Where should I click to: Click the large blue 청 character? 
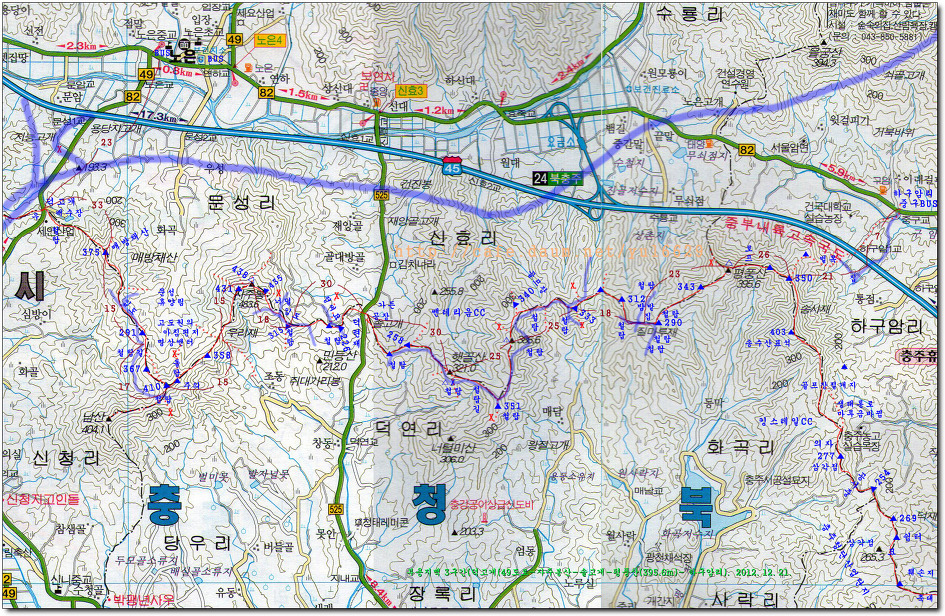429,503
